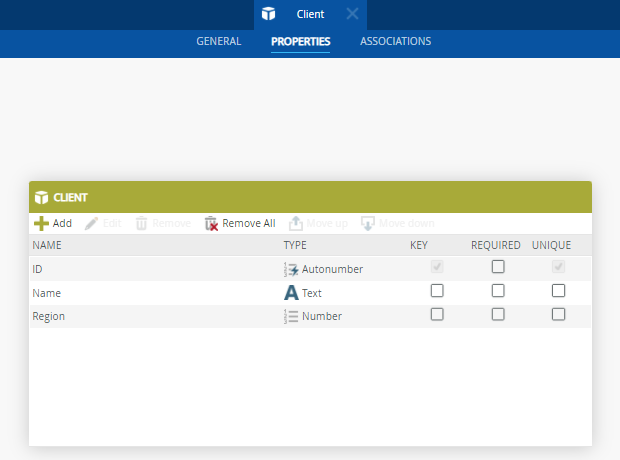Screen dimensions: 620x460
Task: Click the cube icon on the Client tab
Action: pos(268,14)
